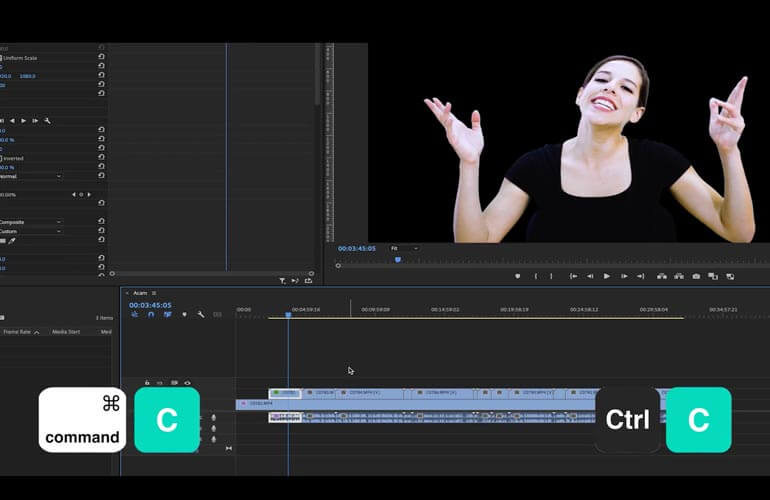Pick a color with the eyedropper
Screen dimensions: 770x500
[12, 241]
